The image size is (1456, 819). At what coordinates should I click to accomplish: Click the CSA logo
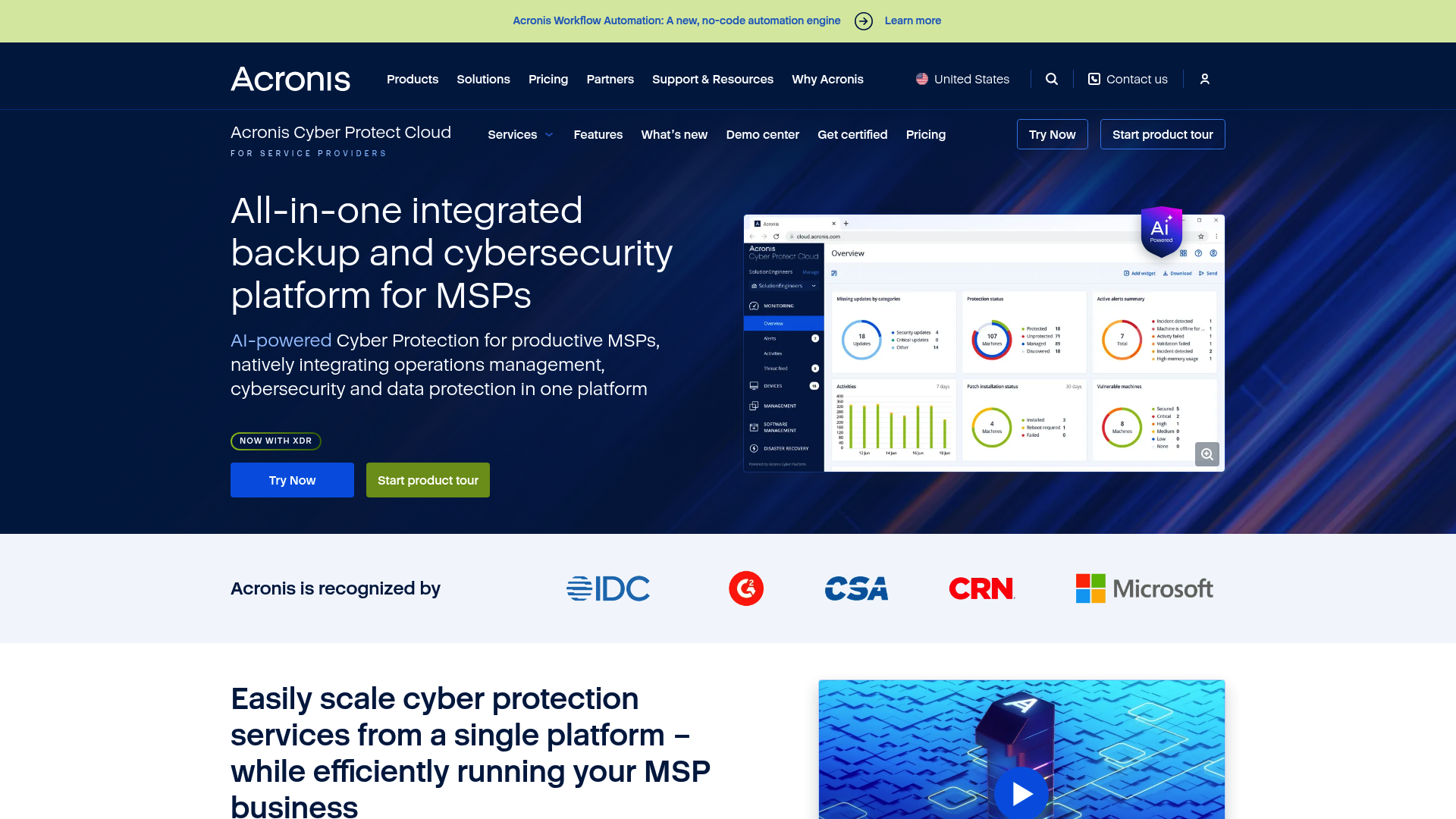pos(856,588)
